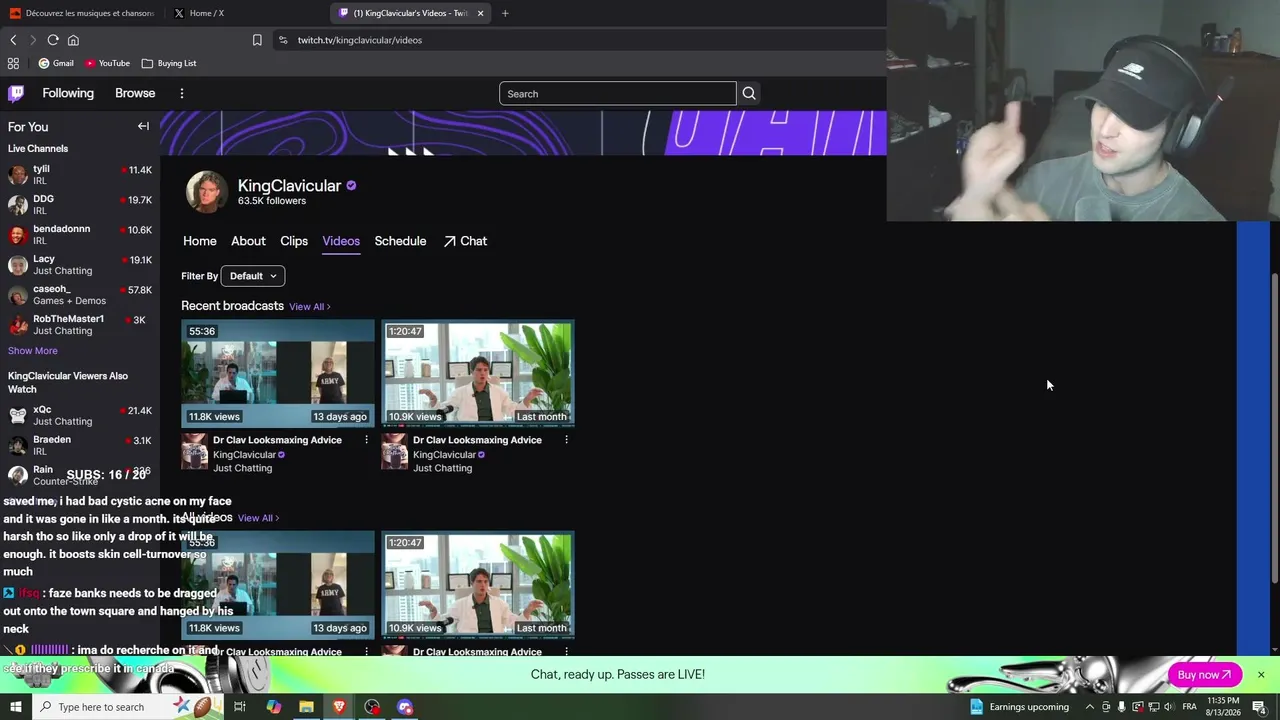This screenshot has width=1280, height=720.
Task: Open a new browser tab
Action: coord(505,13)
